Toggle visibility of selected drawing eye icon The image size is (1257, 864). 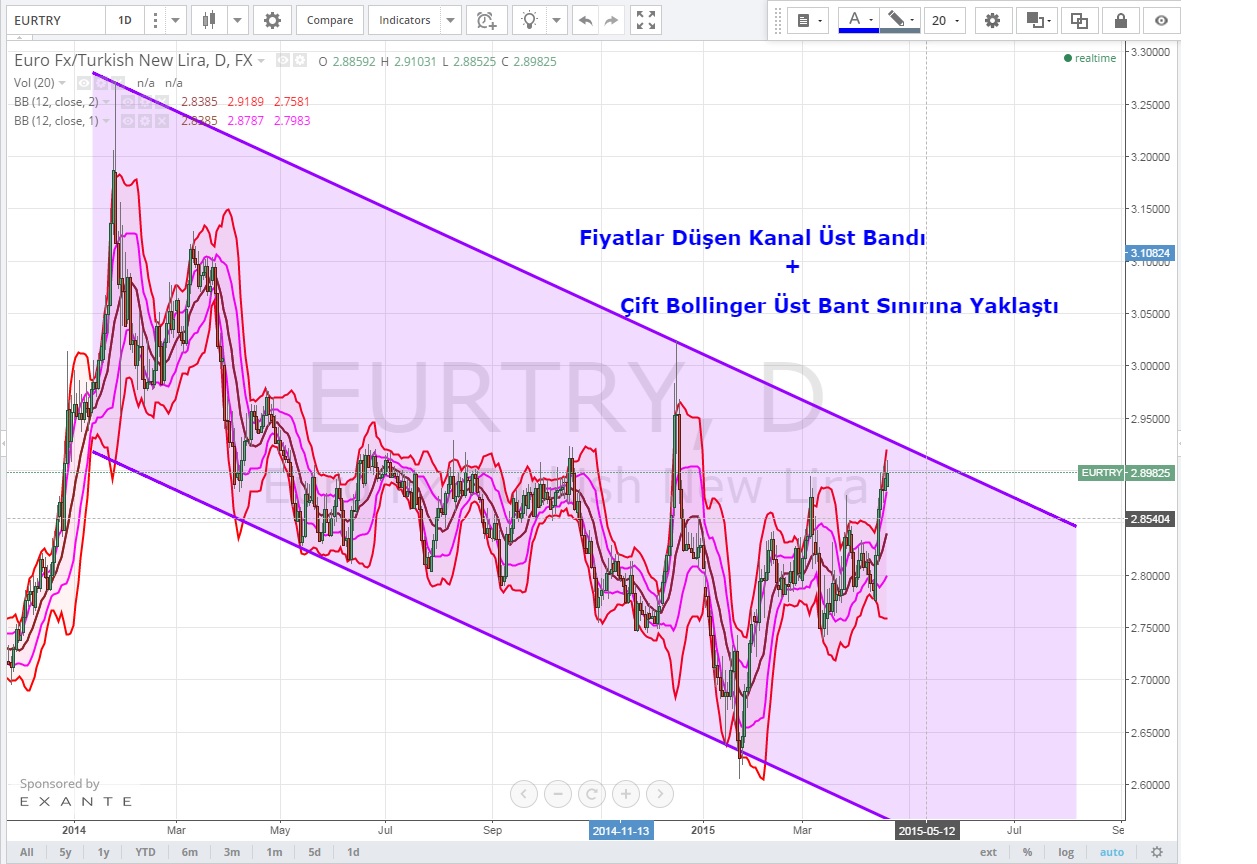click(x=1161, y=20)
